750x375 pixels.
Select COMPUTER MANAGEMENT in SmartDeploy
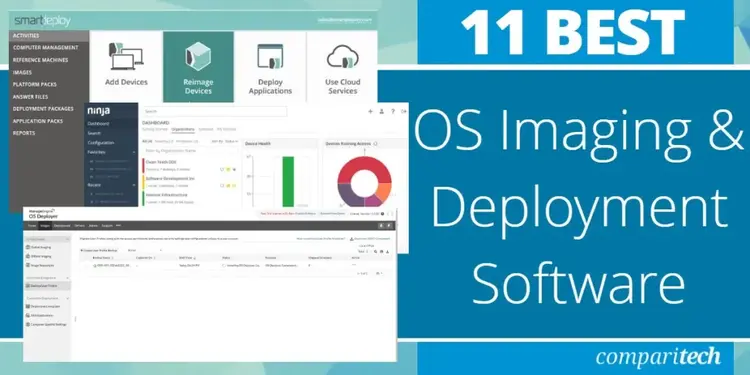click(x=45, y=48)
